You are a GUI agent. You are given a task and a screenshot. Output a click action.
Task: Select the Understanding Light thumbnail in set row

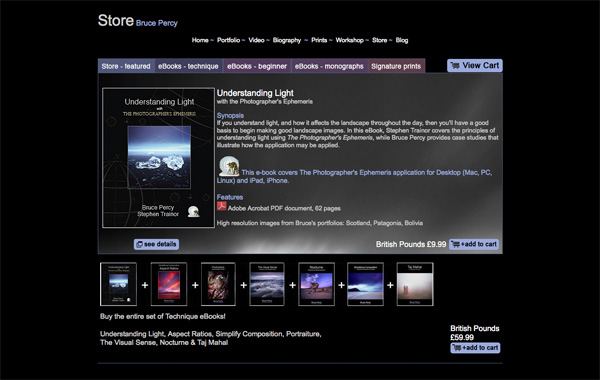118,284
